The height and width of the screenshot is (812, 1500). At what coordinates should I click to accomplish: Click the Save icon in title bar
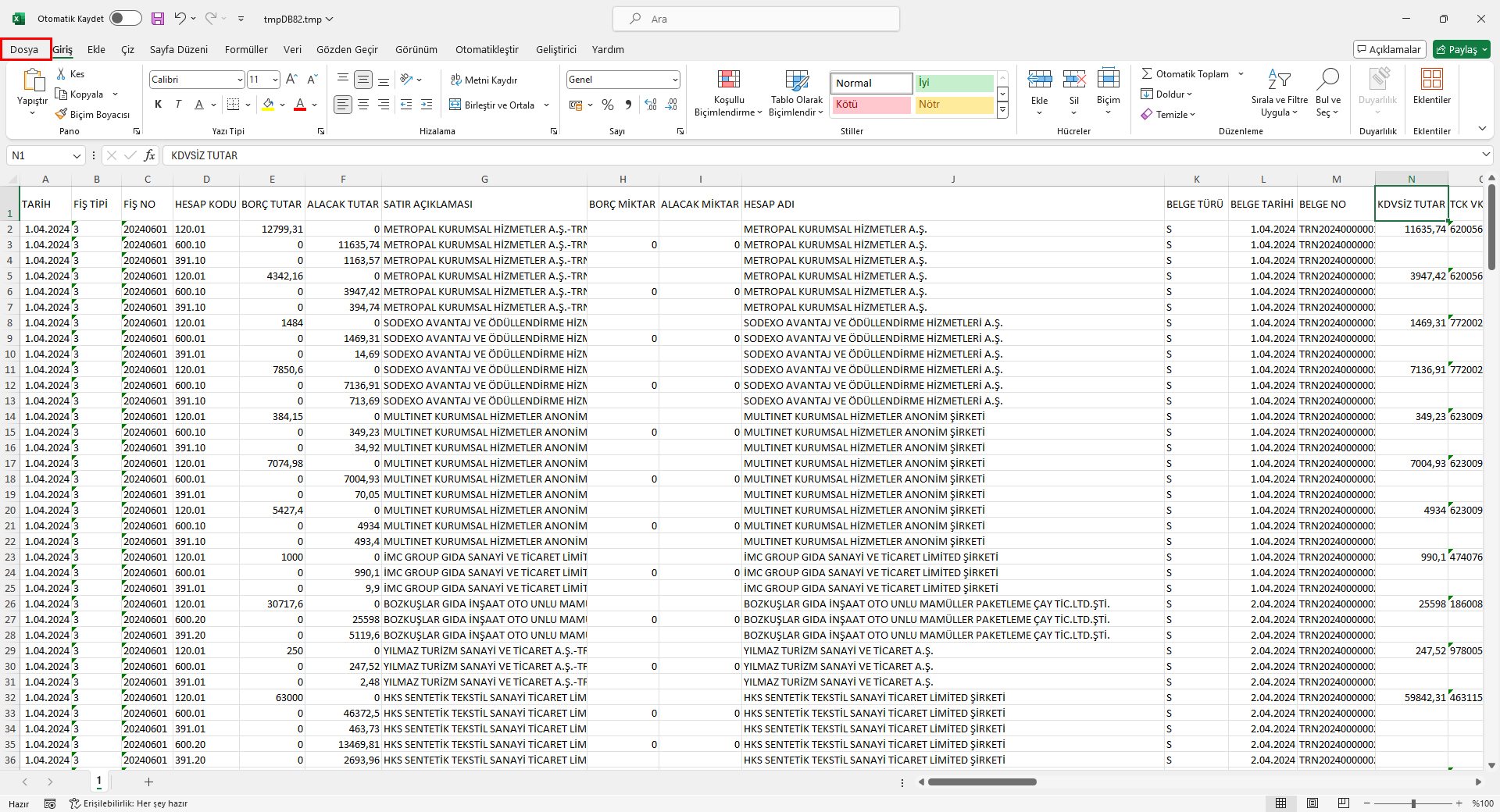(158, 19)
